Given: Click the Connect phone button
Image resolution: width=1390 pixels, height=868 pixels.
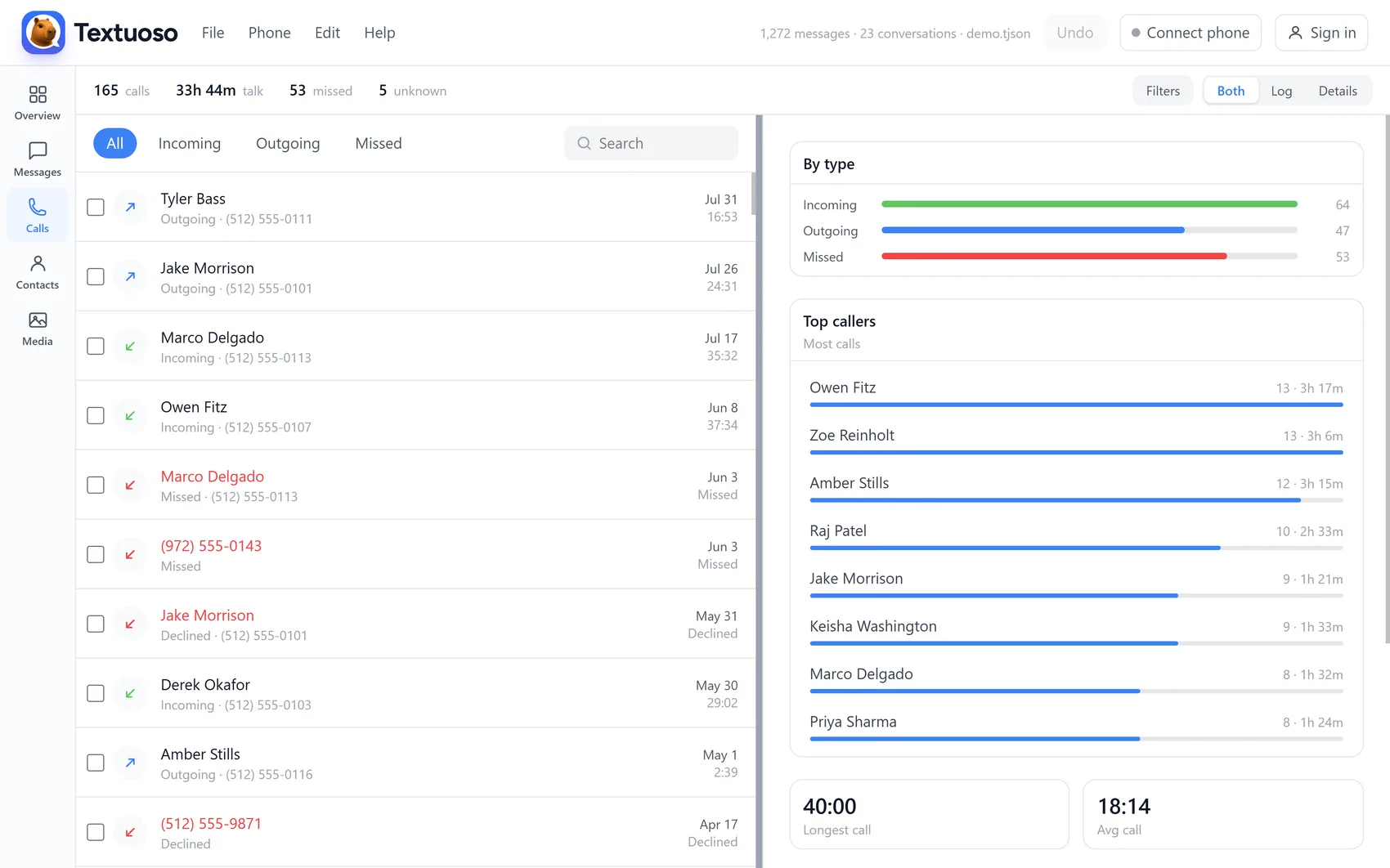Looking at the screenshot, I should (1190, 33).
